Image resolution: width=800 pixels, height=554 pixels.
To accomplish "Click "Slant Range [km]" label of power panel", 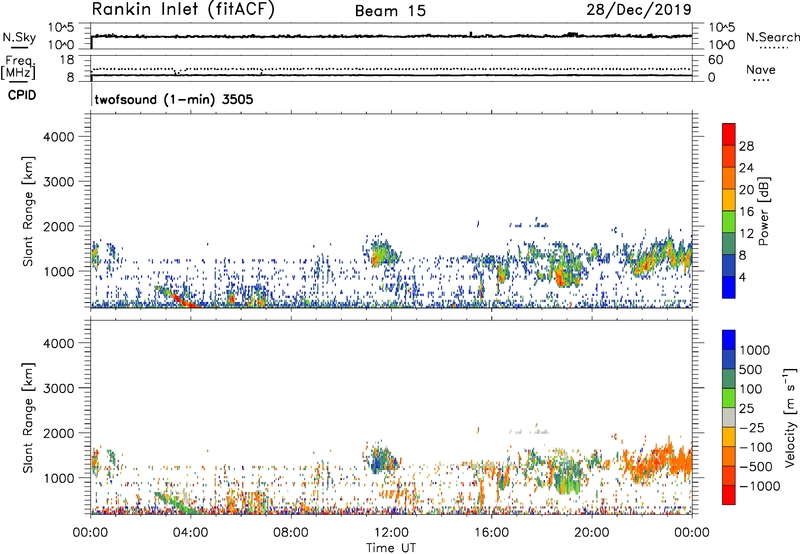I will (x=28, y=211).
